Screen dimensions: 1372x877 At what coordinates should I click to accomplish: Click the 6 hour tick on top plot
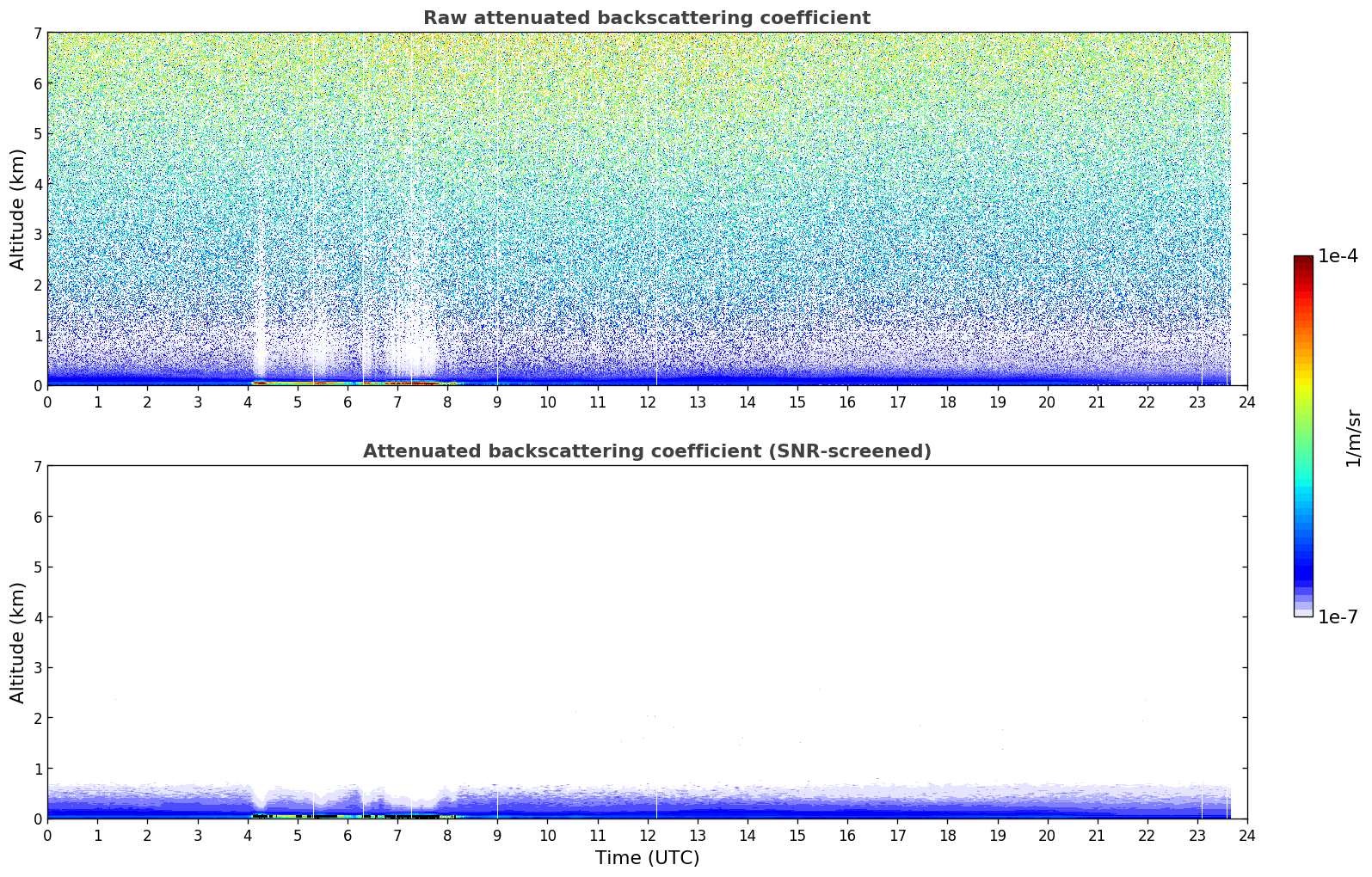348,402
